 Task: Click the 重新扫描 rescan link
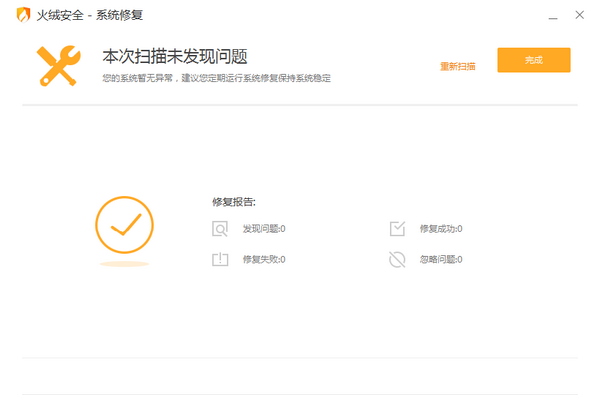point(458,67)
